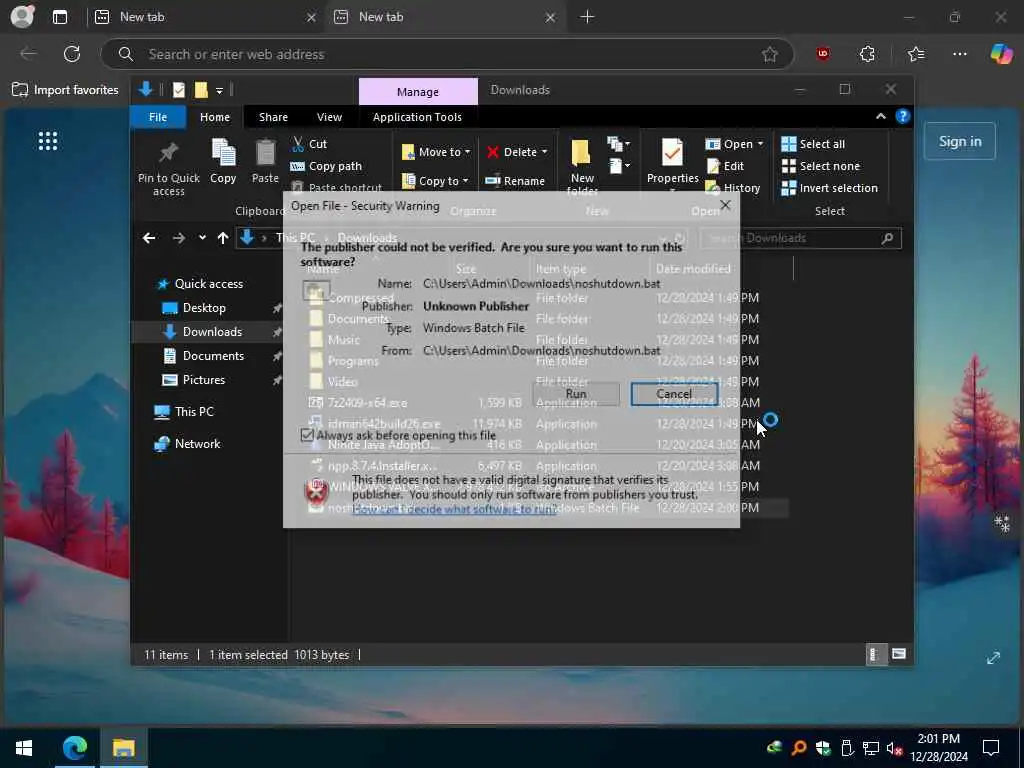Viewport: 1024px width, 768px height.
Task: Click Import favorites in the bookmarks bar
Action: pos(65,90)
